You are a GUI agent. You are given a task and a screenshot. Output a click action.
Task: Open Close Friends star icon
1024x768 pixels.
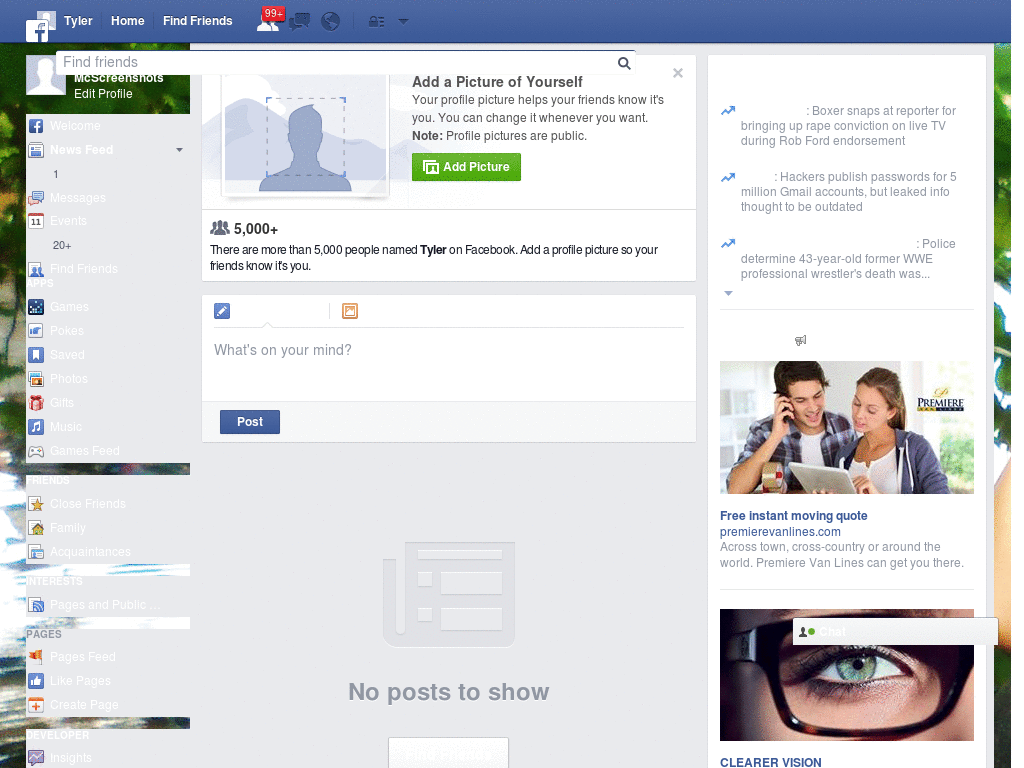click(36, 504)
